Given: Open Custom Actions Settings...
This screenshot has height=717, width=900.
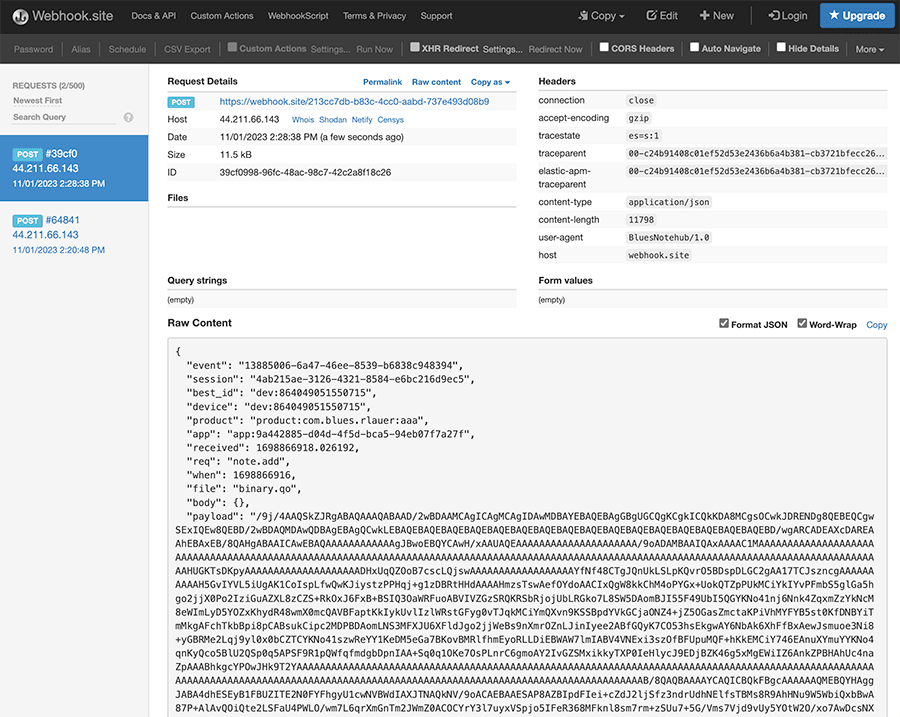Looking at the screenshot, I should pyautogui.click(x=330, y=49).
